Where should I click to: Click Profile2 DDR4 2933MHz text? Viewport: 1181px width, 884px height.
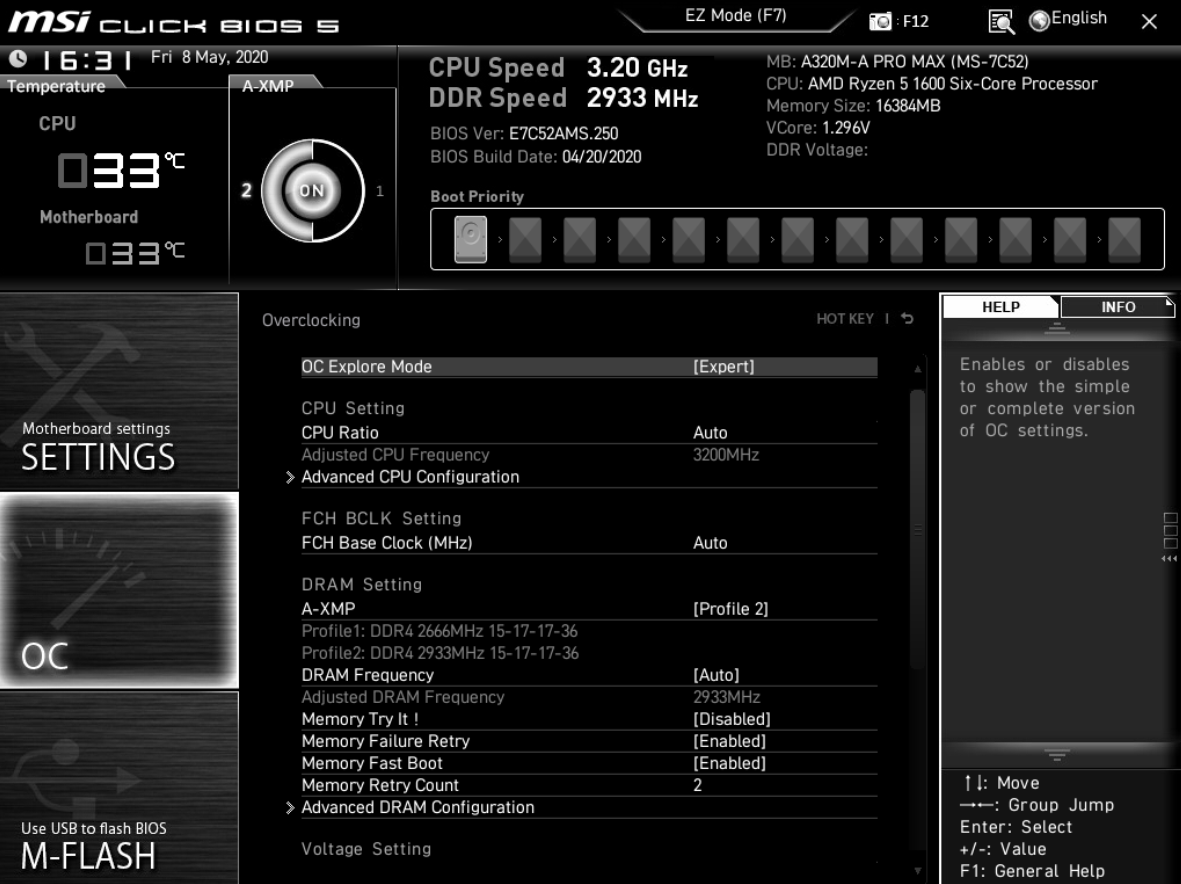(440, 653)
